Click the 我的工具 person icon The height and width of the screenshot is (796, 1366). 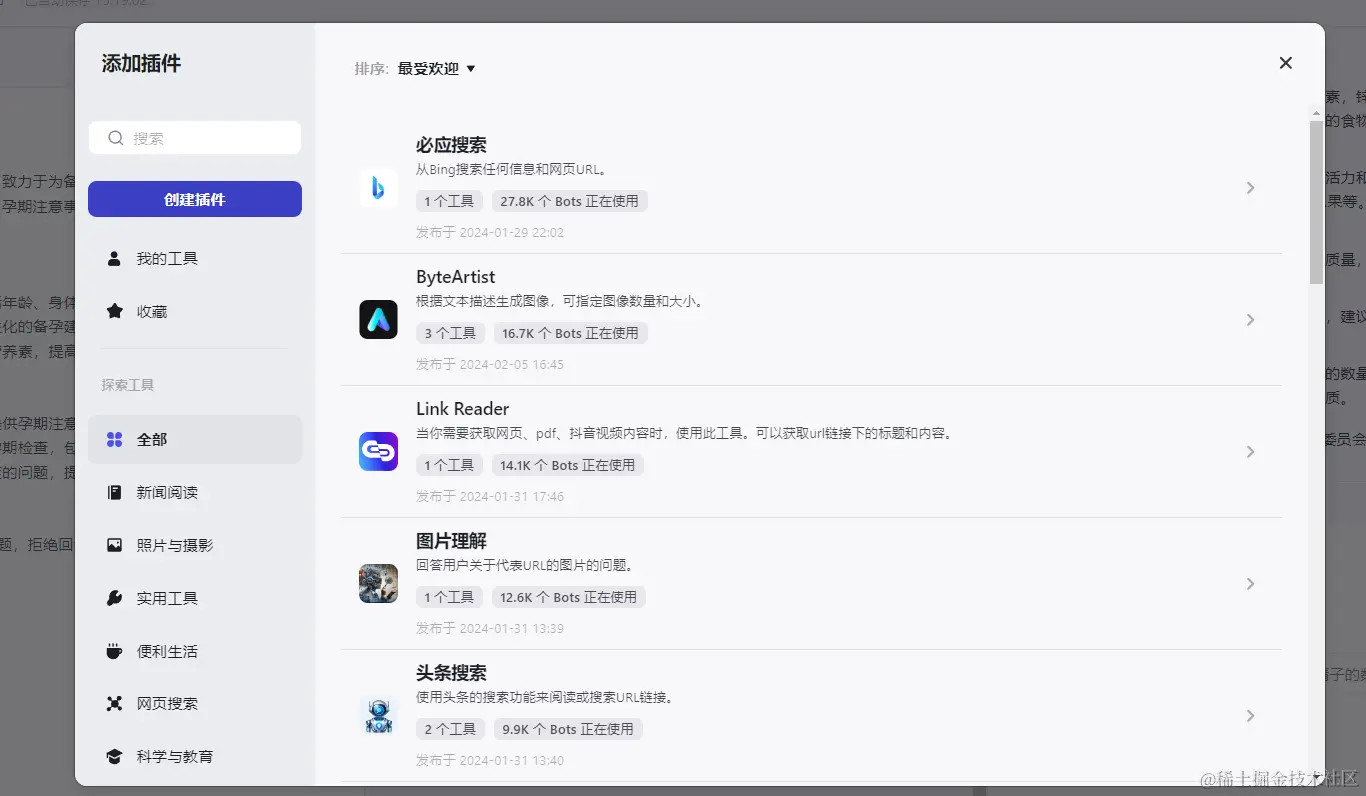coord(114,259)
